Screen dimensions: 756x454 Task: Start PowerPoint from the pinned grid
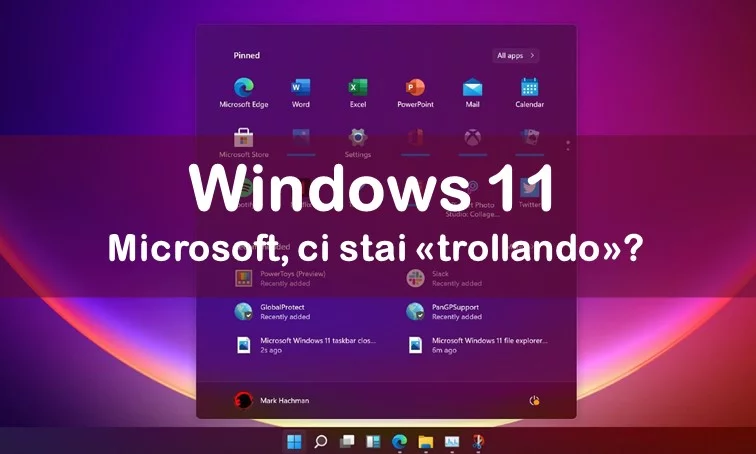[415, 88]
